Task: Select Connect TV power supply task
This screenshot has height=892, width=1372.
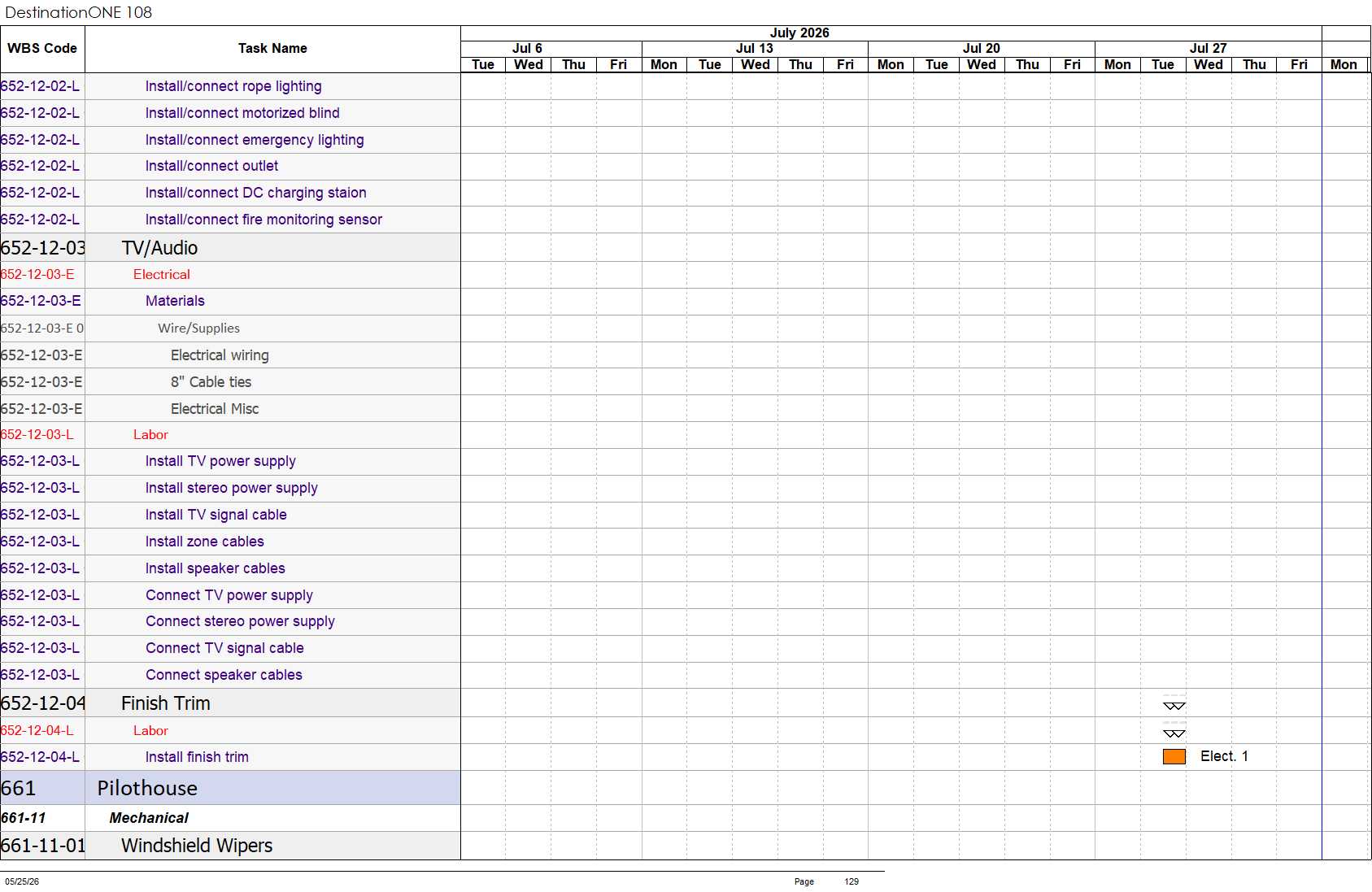Action: [x=229, y=595]
